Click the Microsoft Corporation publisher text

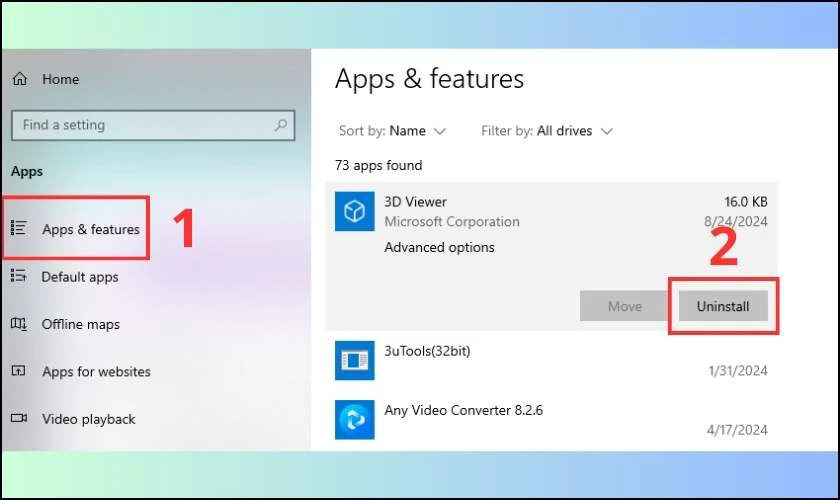(x=452, y=221)
